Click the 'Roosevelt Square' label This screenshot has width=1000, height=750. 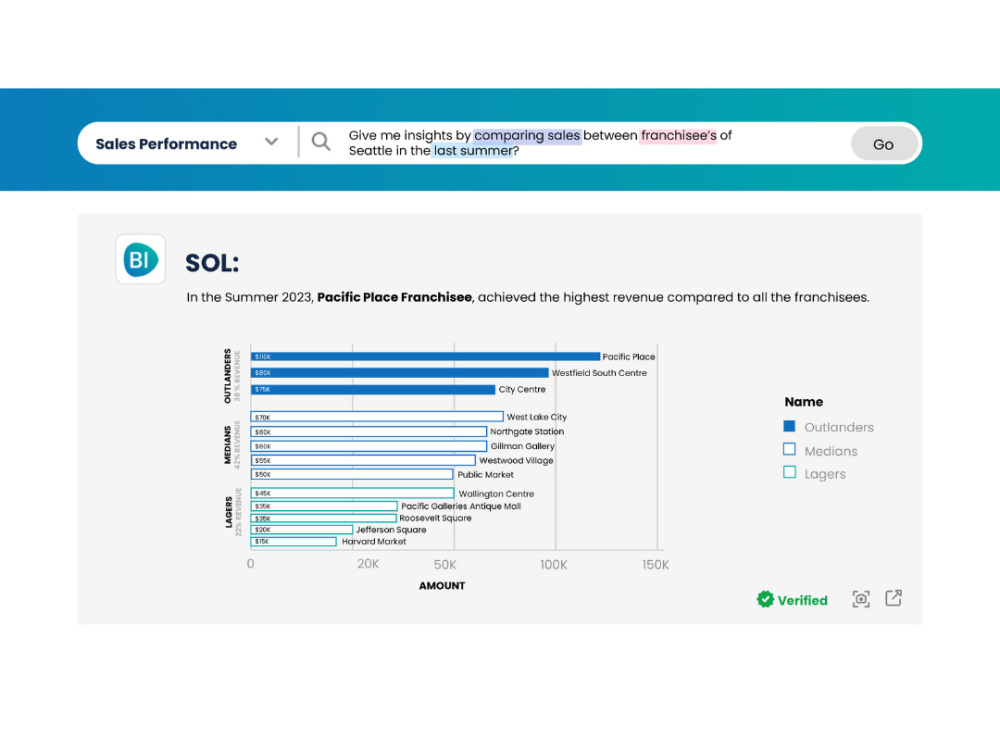tap(436, 518)
